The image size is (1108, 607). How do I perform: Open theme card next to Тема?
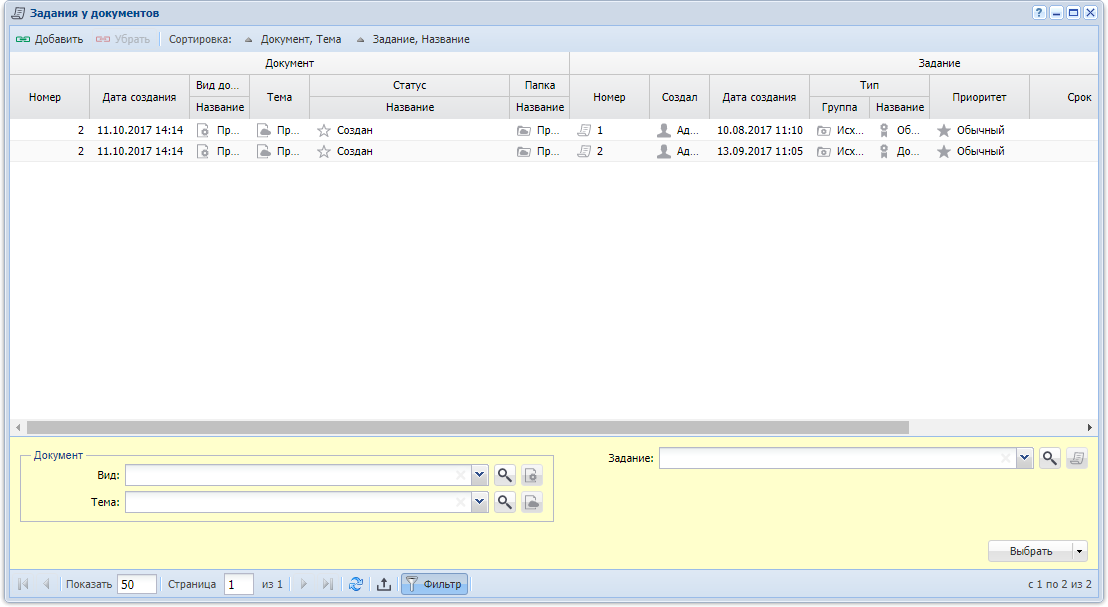click(531, 502)
